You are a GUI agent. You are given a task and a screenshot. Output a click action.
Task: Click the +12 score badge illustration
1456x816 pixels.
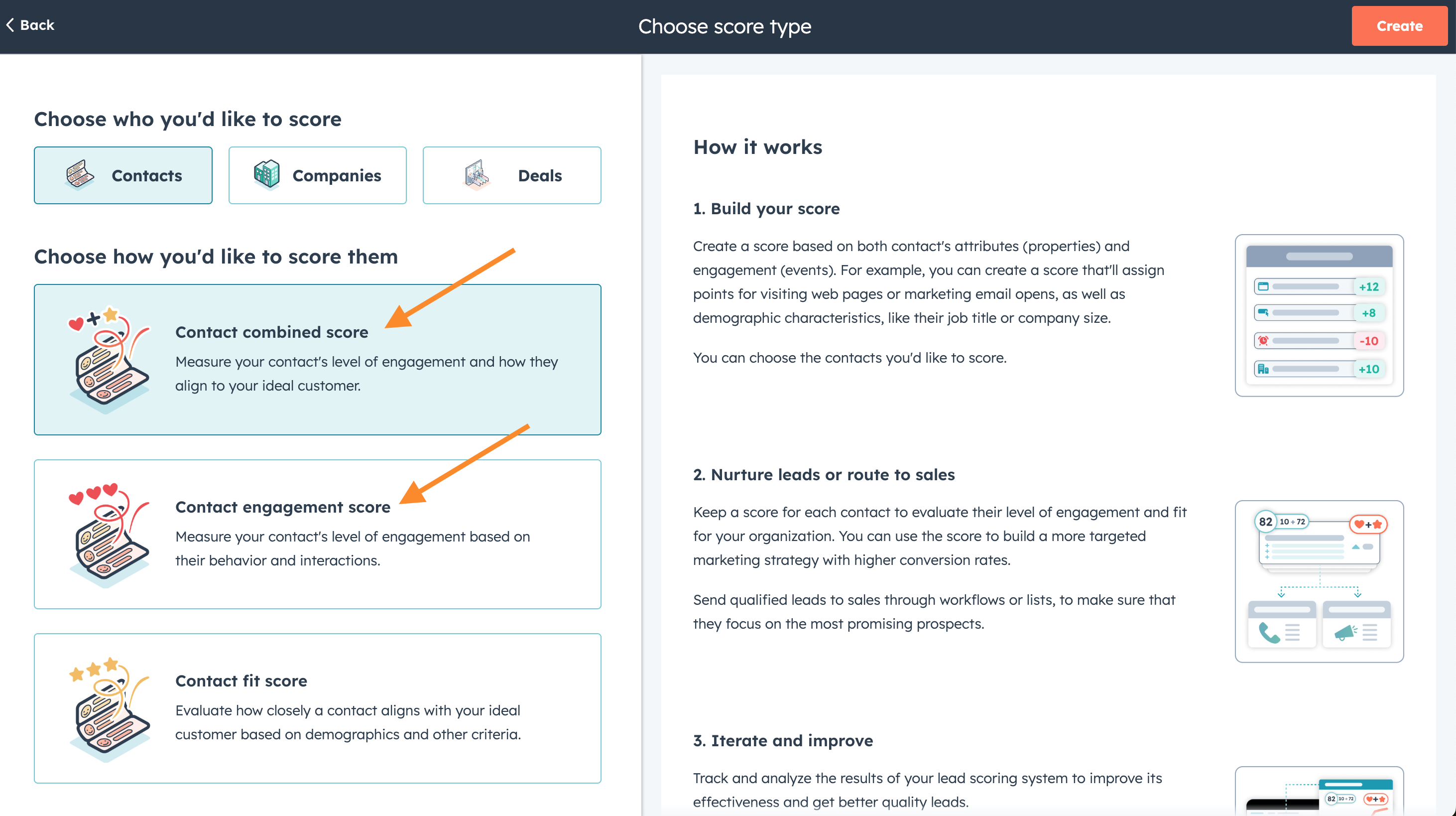[x=1370, y=287]
